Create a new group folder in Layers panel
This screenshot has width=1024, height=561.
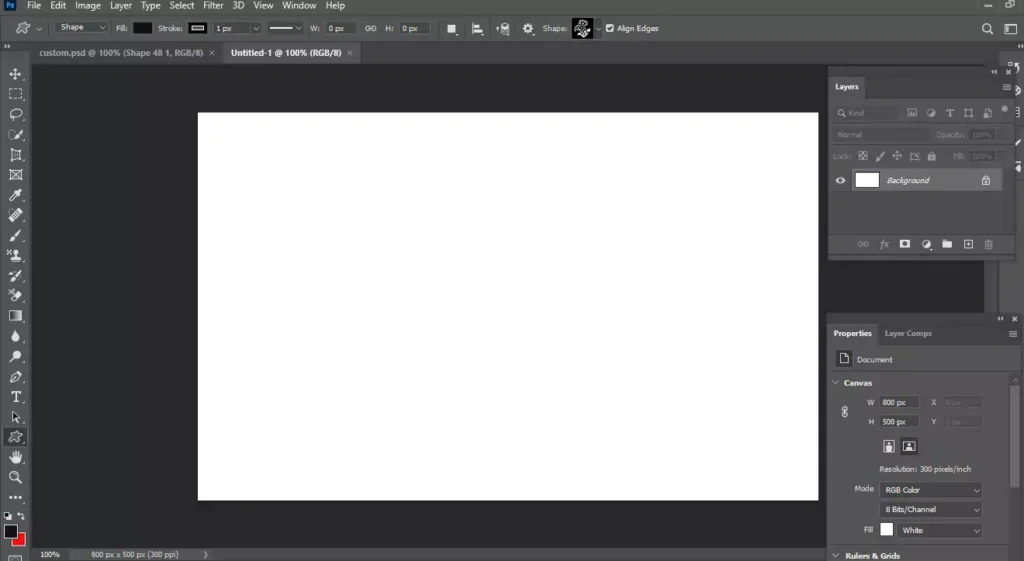pyautogui.click(x=947, y=244)
